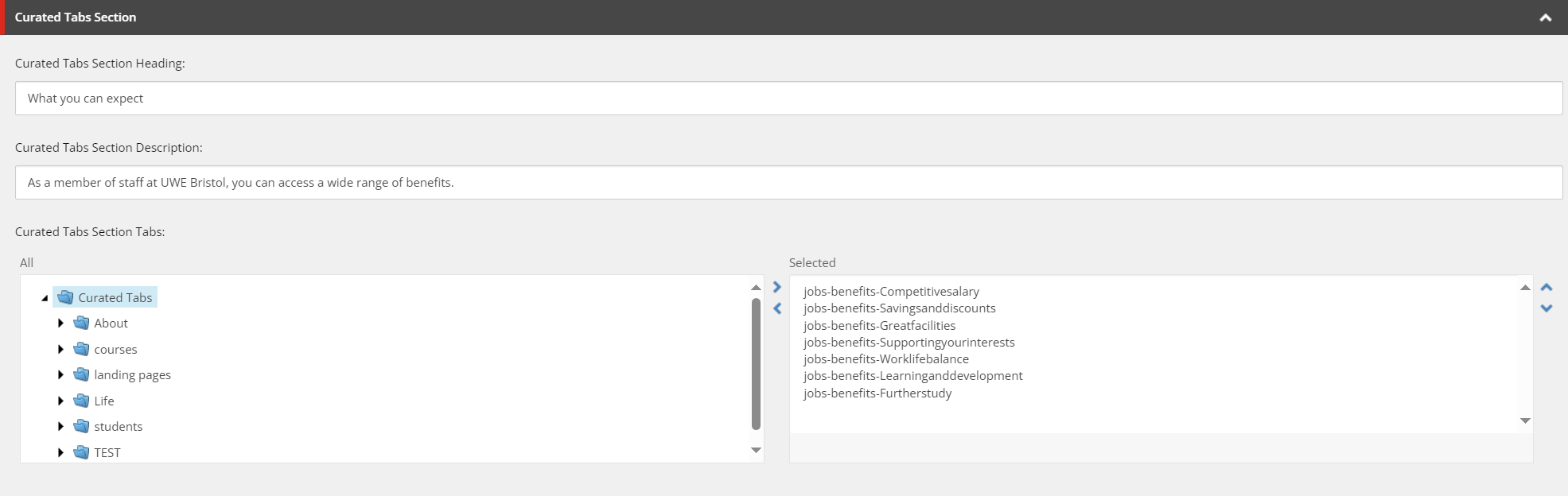The height and width of the screenshot is (496, 1568).
Task: Click the All tree scrollbar up arrow
Action: coord(756,288)
